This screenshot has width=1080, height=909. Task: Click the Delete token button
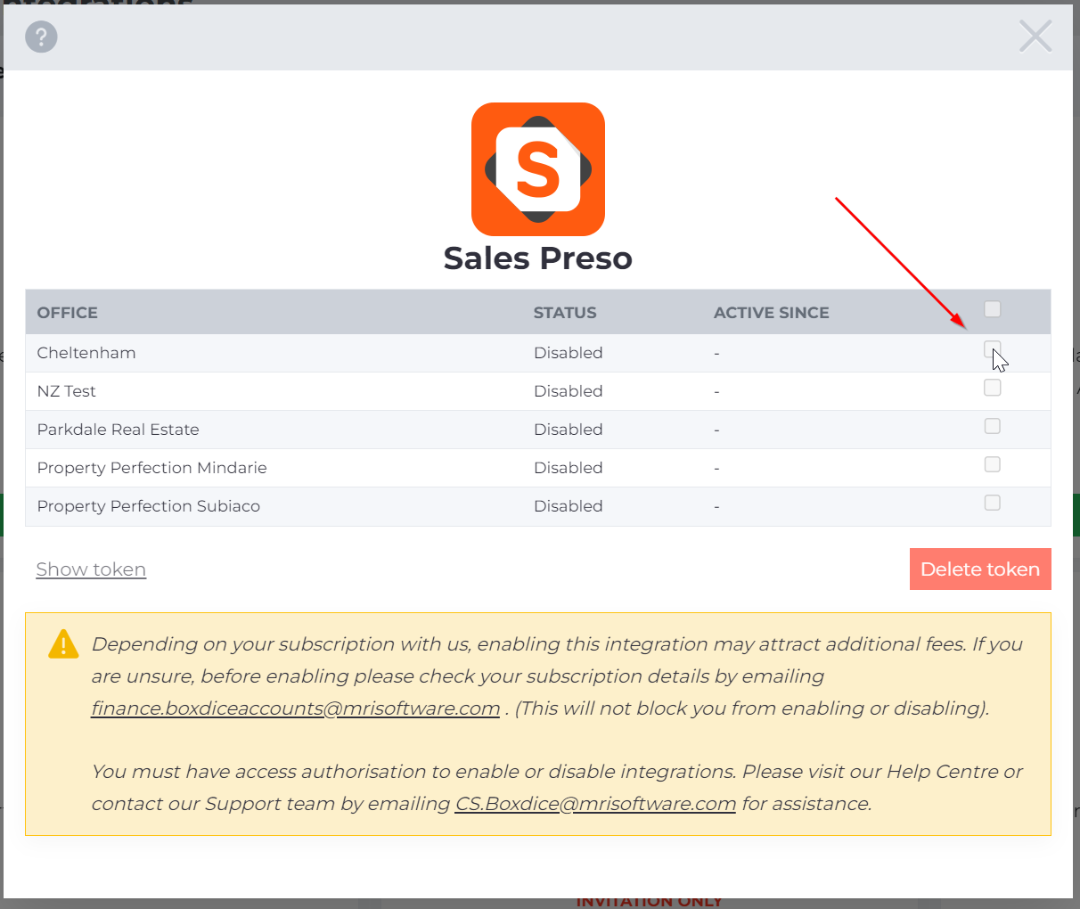pos(980,569)
